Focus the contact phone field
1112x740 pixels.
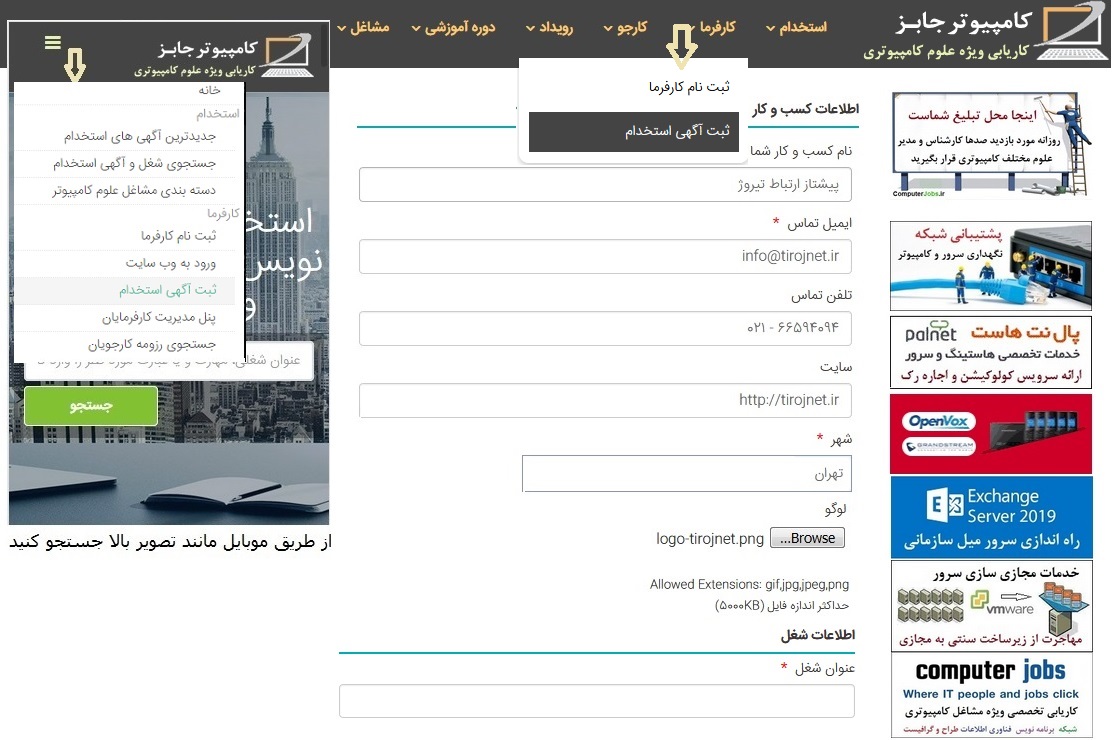(x=605, y=328)
